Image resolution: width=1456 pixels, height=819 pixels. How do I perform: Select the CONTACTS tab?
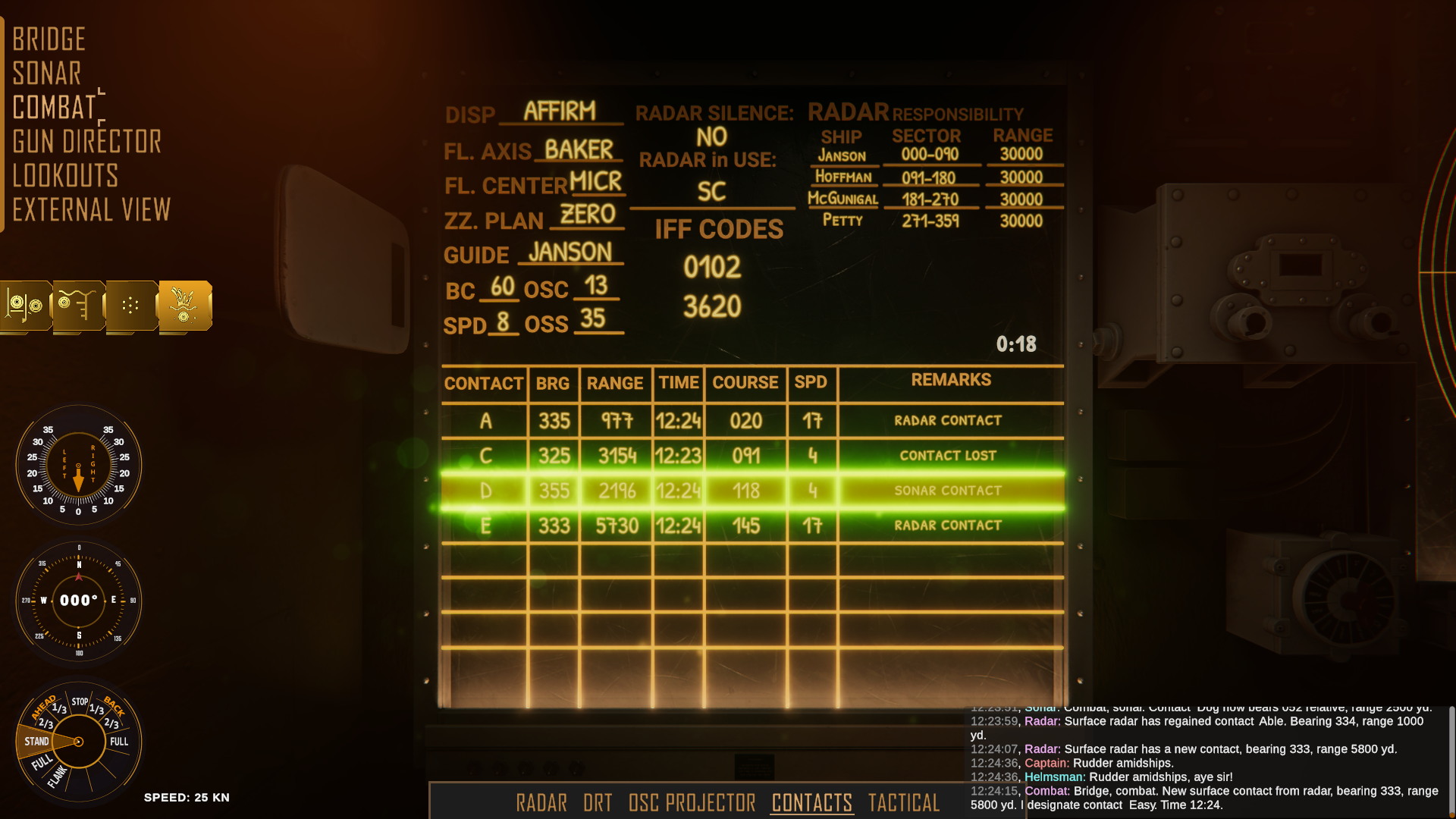point(811,801)
